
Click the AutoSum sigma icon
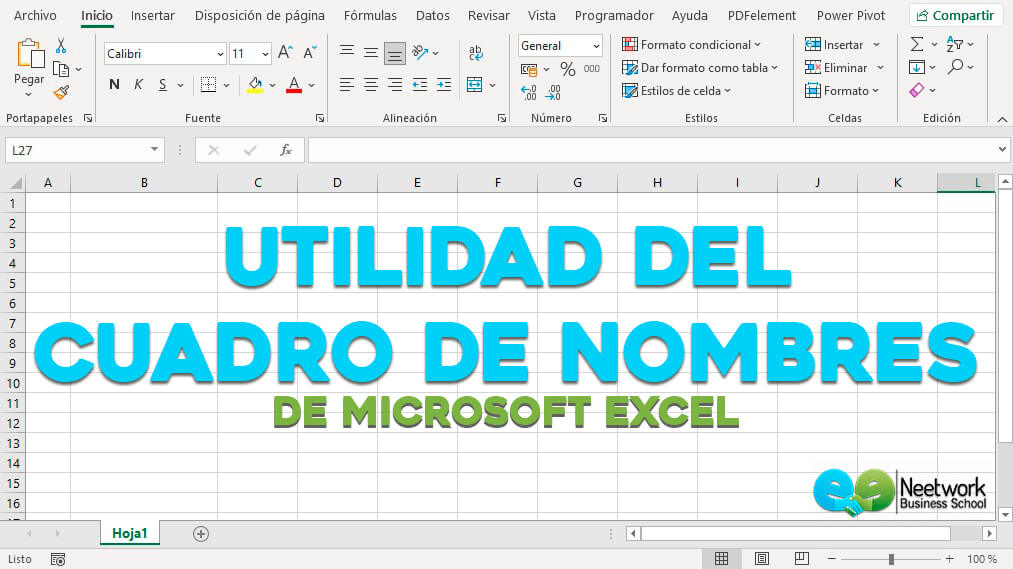(917, 45)
